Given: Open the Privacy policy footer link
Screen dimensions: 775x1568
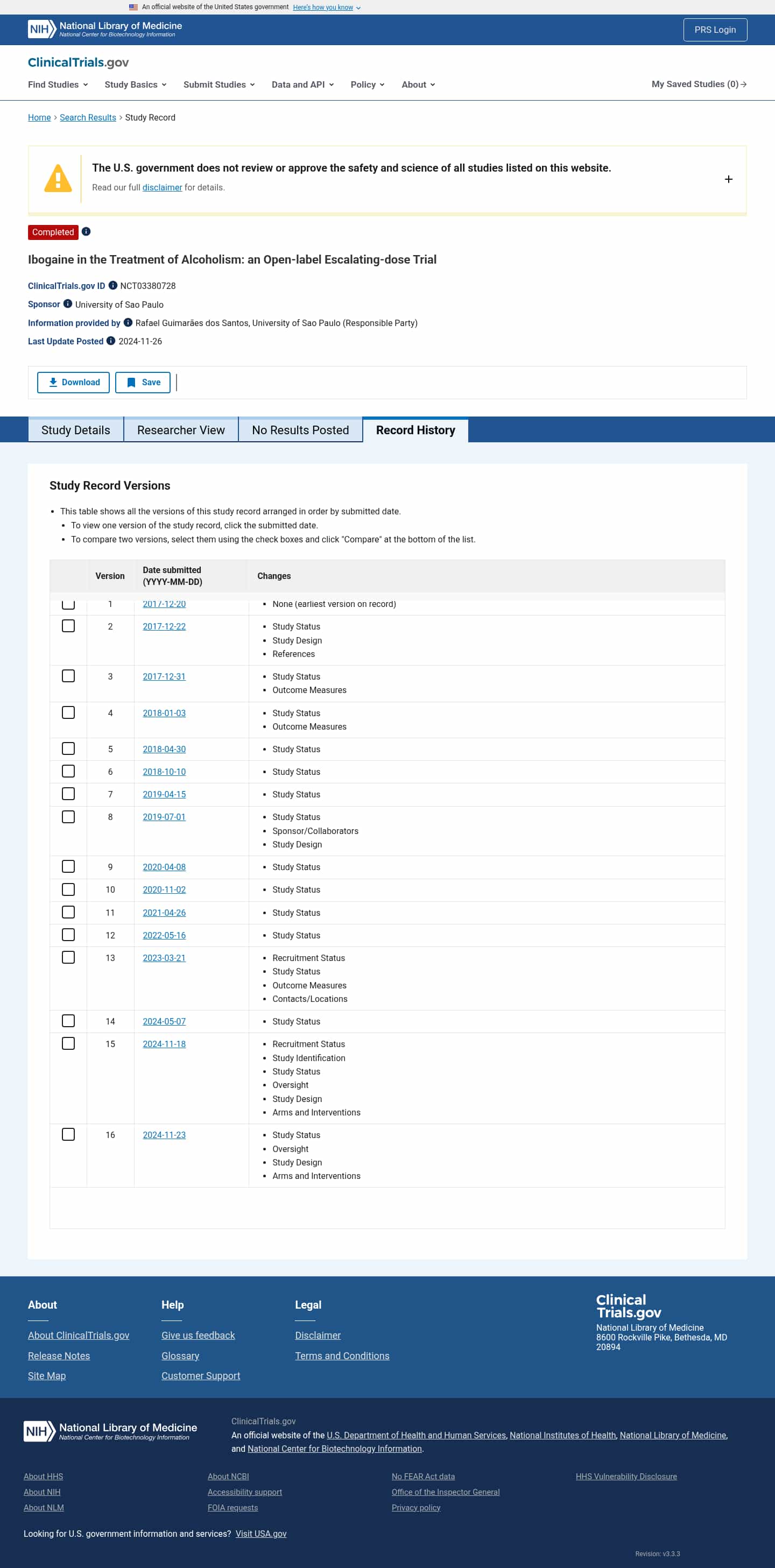Looking at the screenshot, I should [x=416, y=1507].
